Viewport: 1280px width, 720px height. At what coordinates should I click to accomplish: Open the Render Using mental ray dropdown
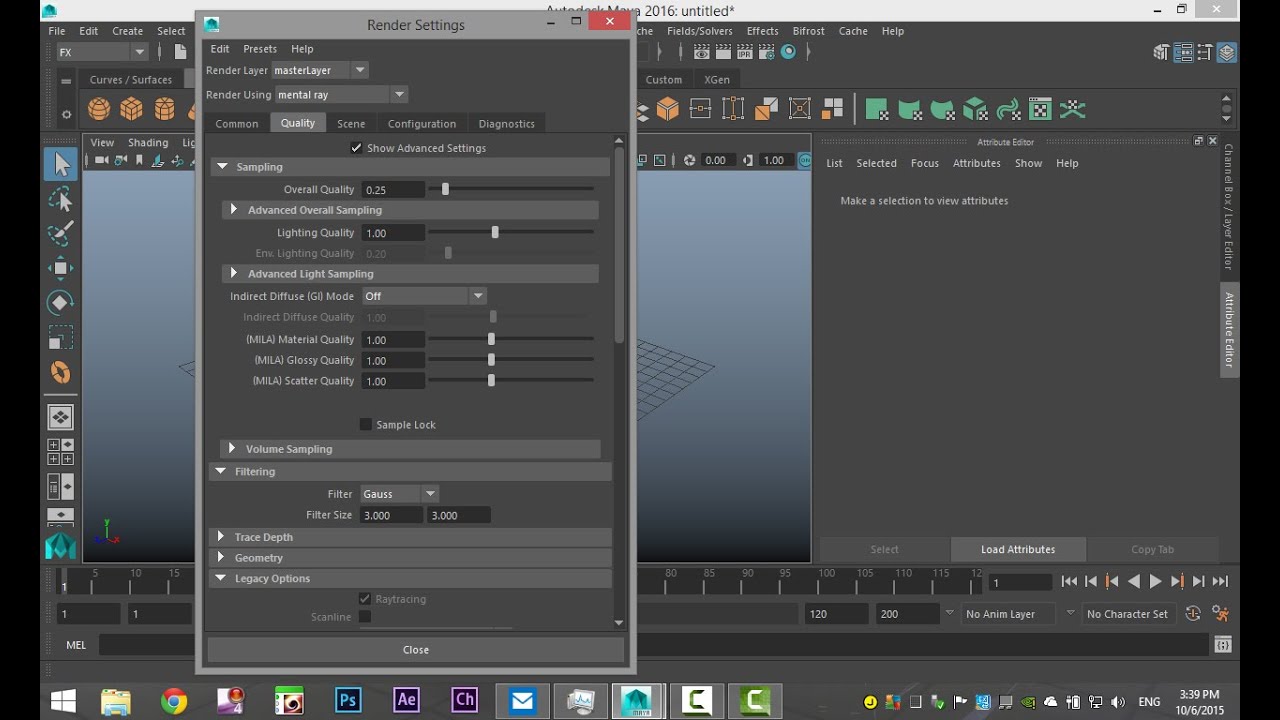click(x=341, y=95)
